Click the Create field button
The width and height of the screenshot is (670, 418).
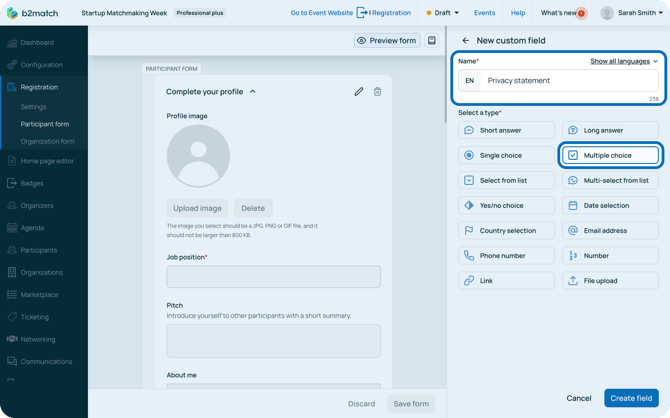click(x=631, y=398)
